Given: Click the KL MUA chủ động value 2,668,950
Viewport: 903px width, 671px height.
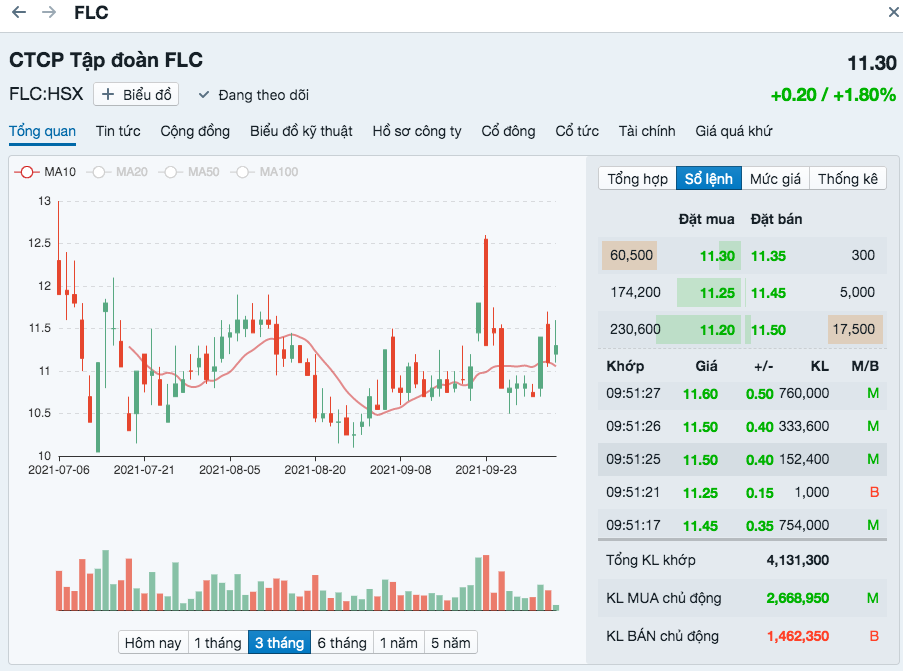Looking at the screenshot, I should [x=798, y=598].
